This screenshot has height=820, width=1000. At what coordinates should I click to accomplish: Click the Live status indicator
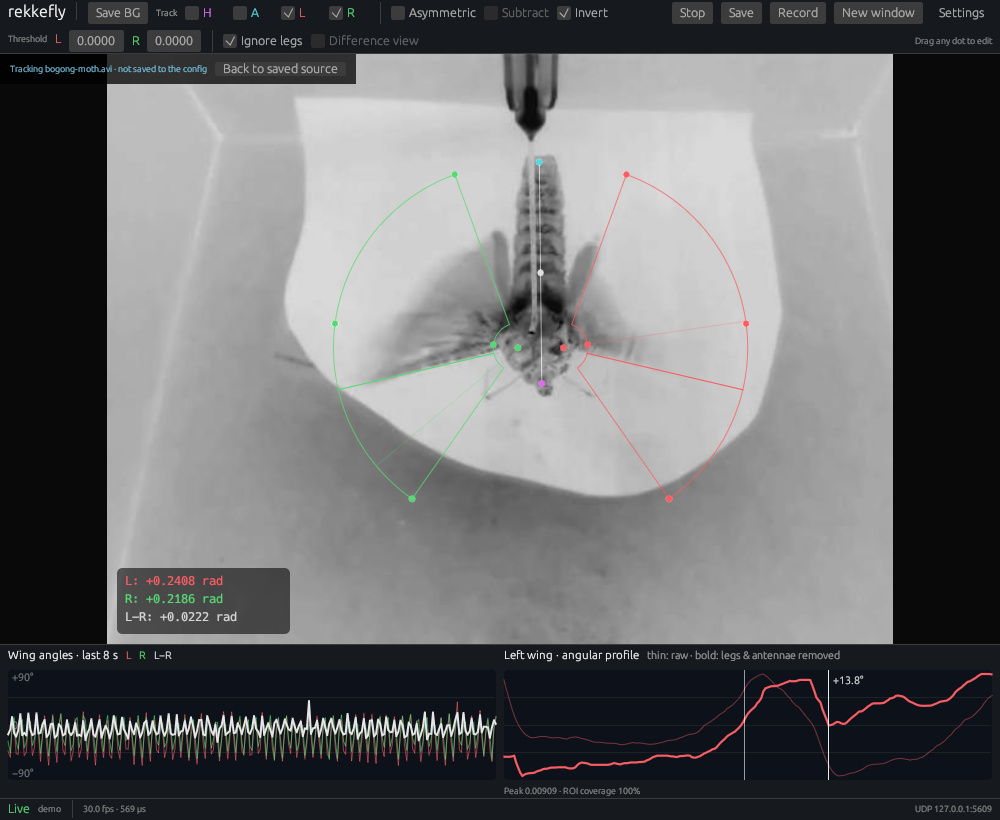18,809
